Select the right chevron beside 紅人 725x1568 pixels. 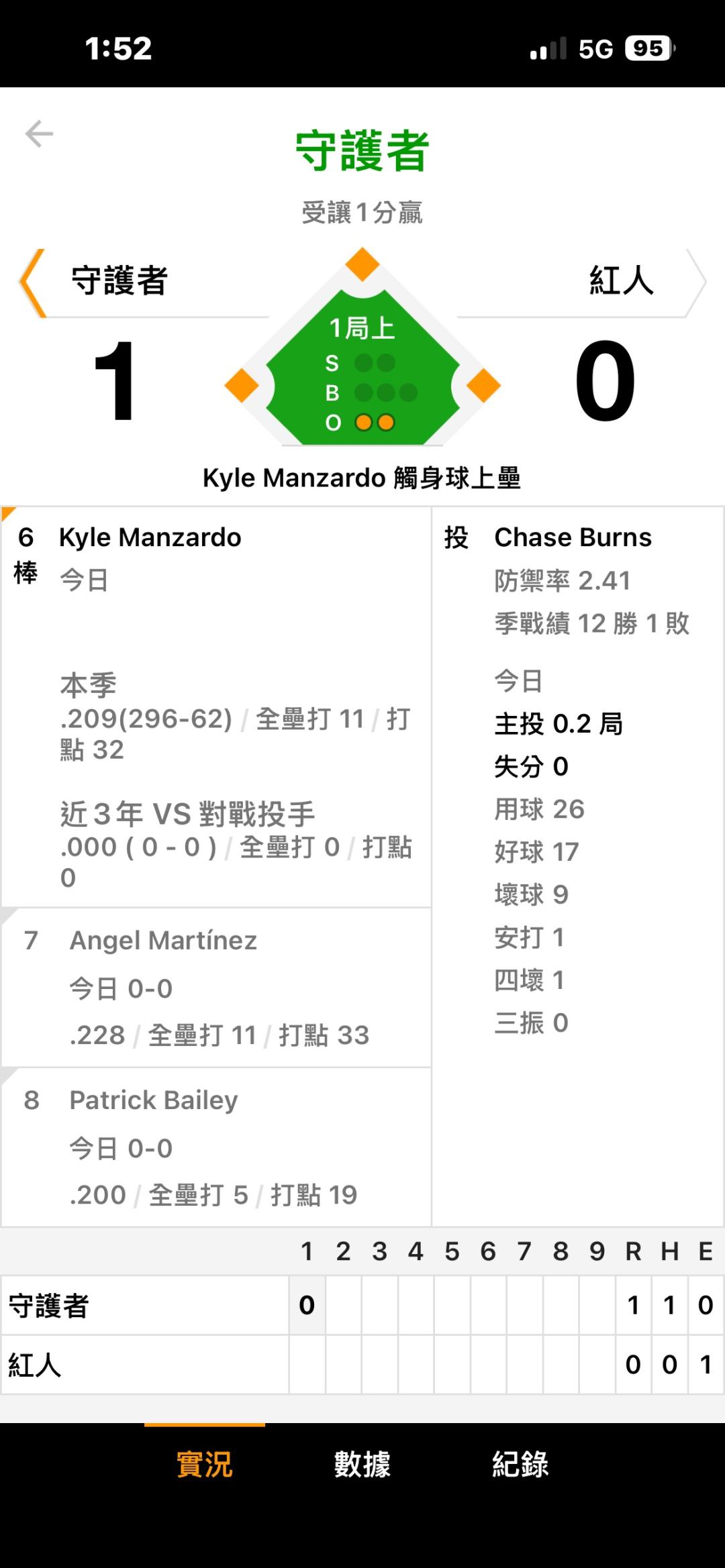(x=695, y=282)
